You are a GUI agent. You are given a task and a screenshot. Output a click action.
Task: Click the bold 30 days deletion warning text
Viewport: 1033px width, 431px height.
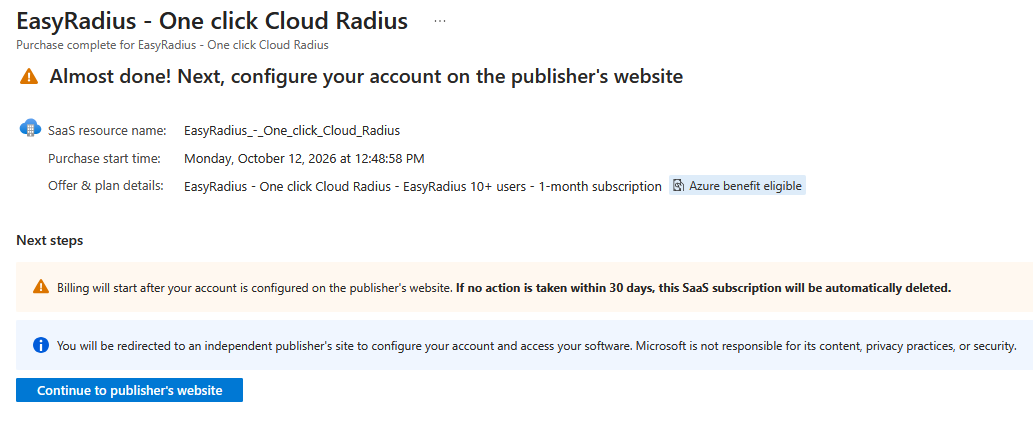704,288
